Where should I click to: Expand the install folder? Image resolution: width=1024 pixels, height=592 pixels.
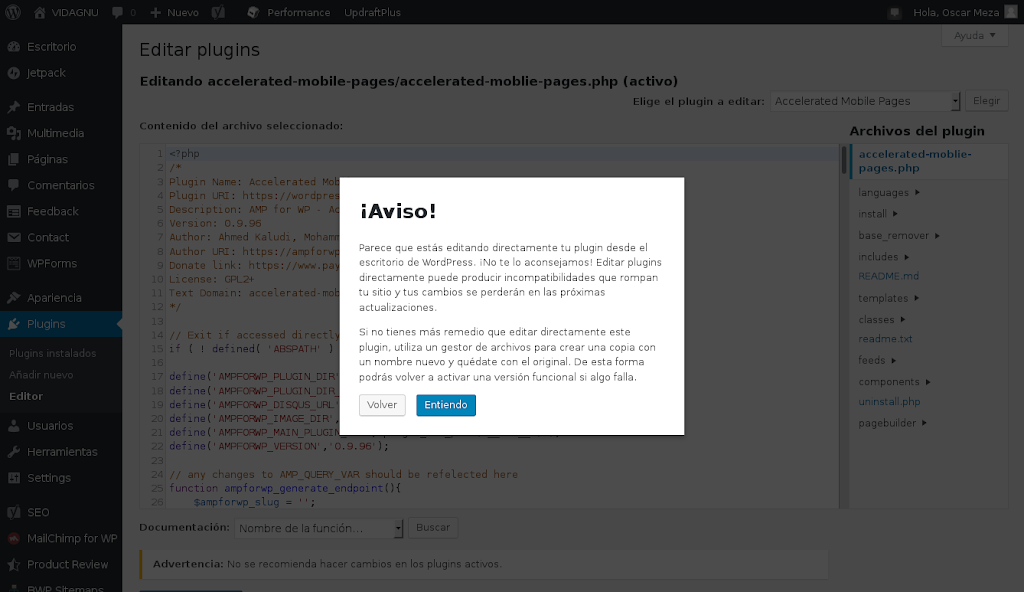(x=878, y=214)
